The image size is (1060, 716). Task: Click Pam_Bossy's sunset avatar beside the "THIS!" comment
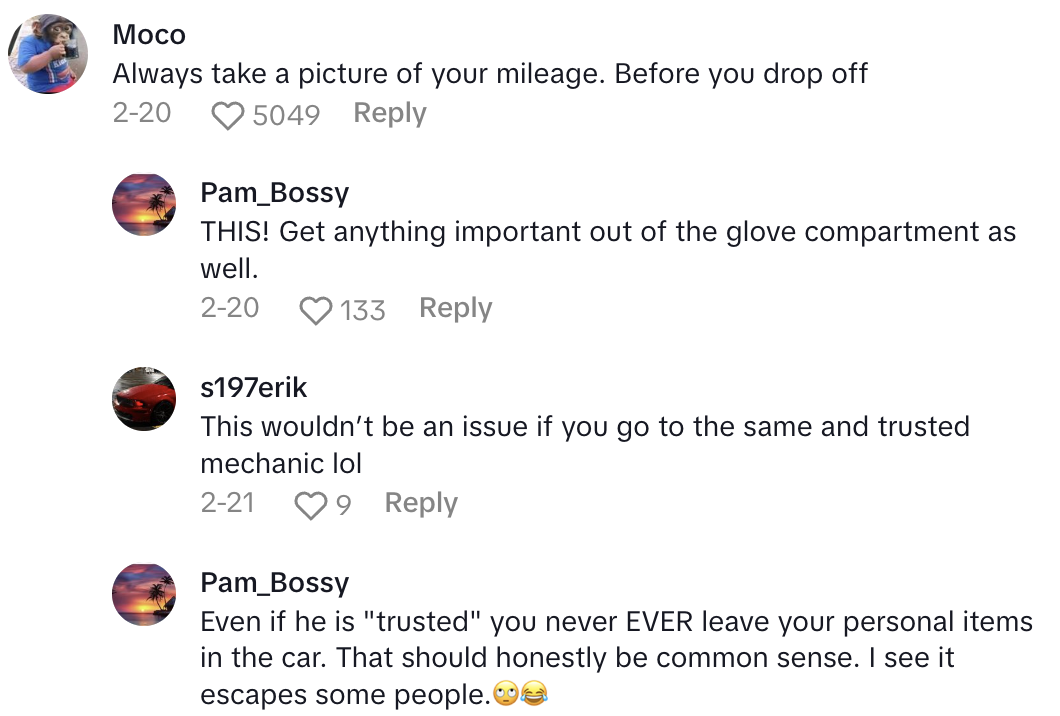pos(144,204)
